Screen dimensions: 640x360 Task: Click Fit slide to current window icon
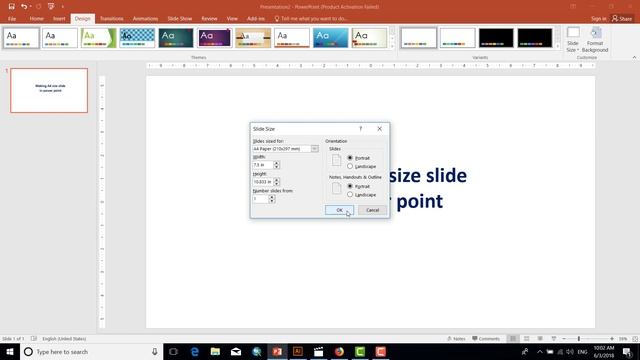coord(635,339)
